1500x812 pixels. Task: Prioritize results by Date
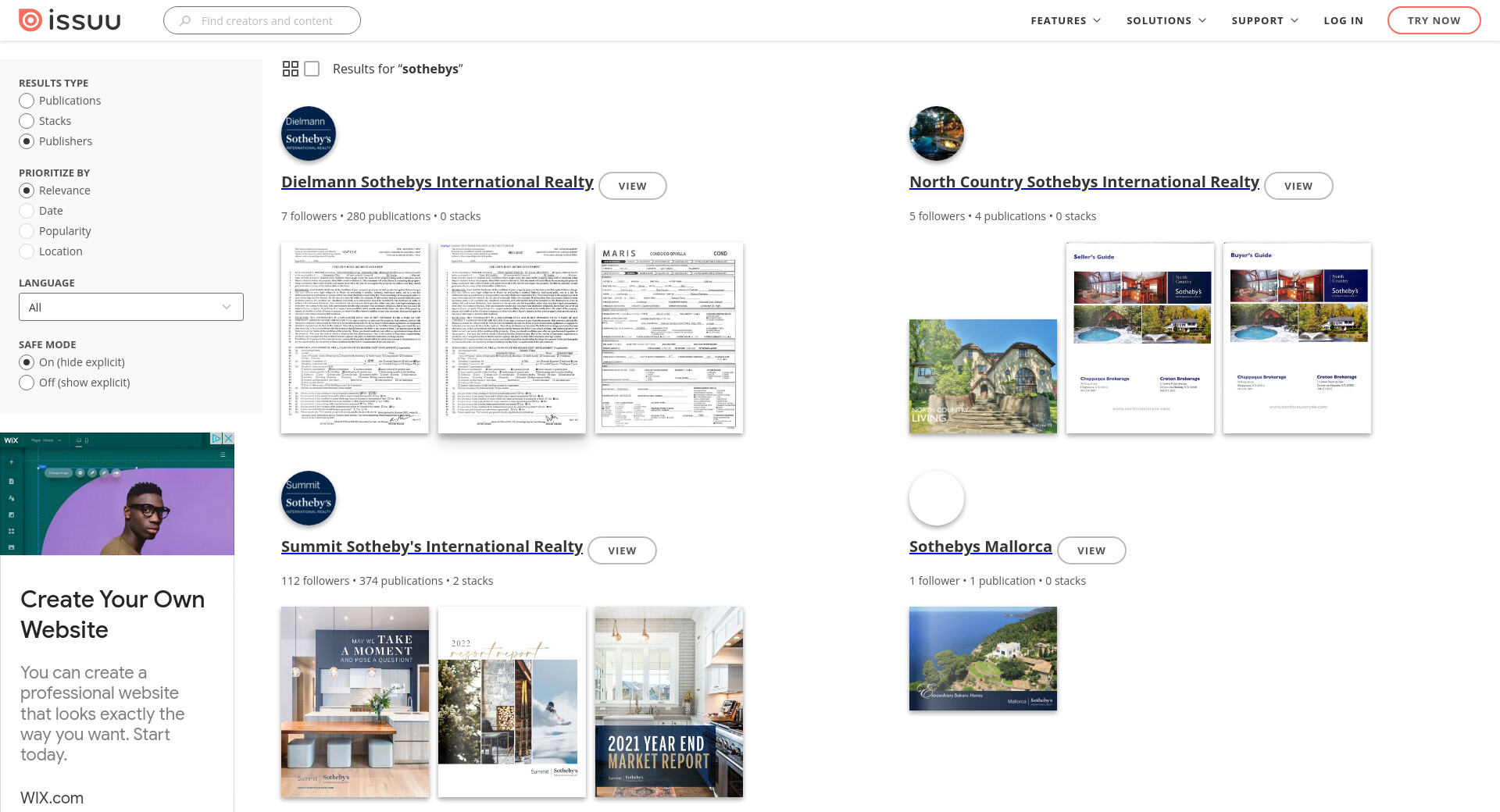[27, 211]
